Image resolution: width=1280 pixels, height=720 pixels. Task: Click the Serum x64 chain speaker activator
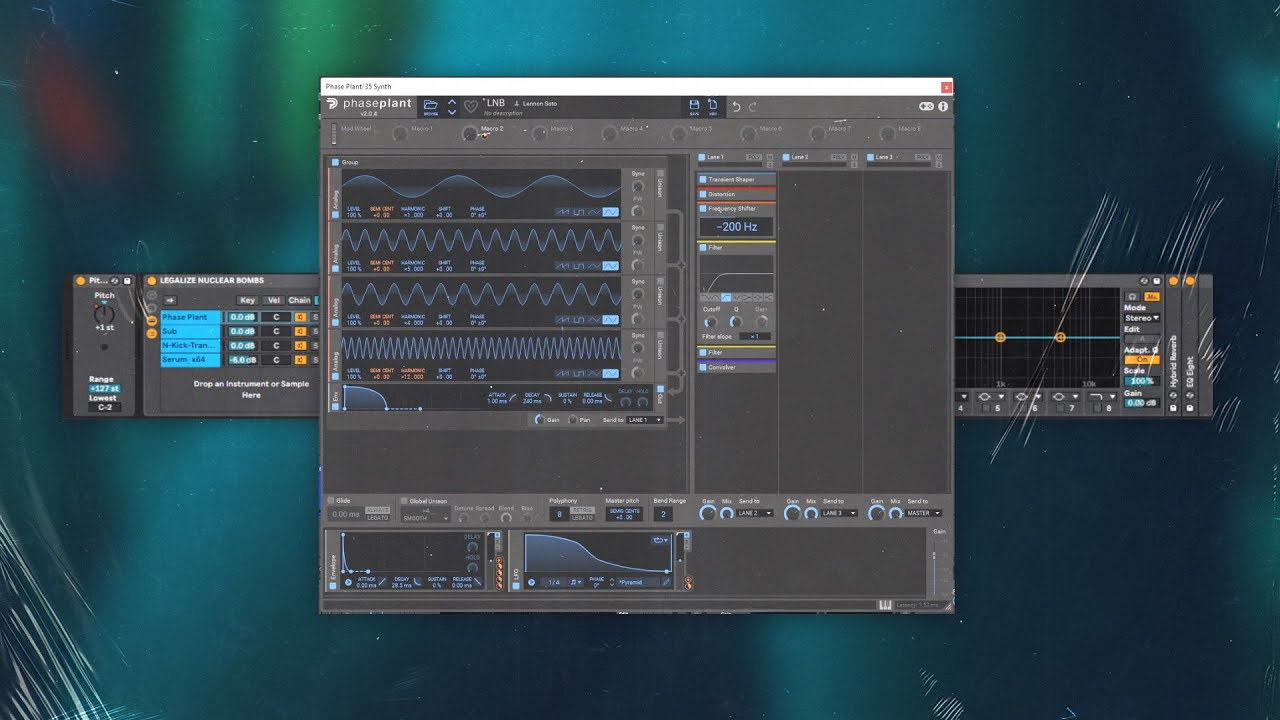pyautogui.click(x=299, y=359)
